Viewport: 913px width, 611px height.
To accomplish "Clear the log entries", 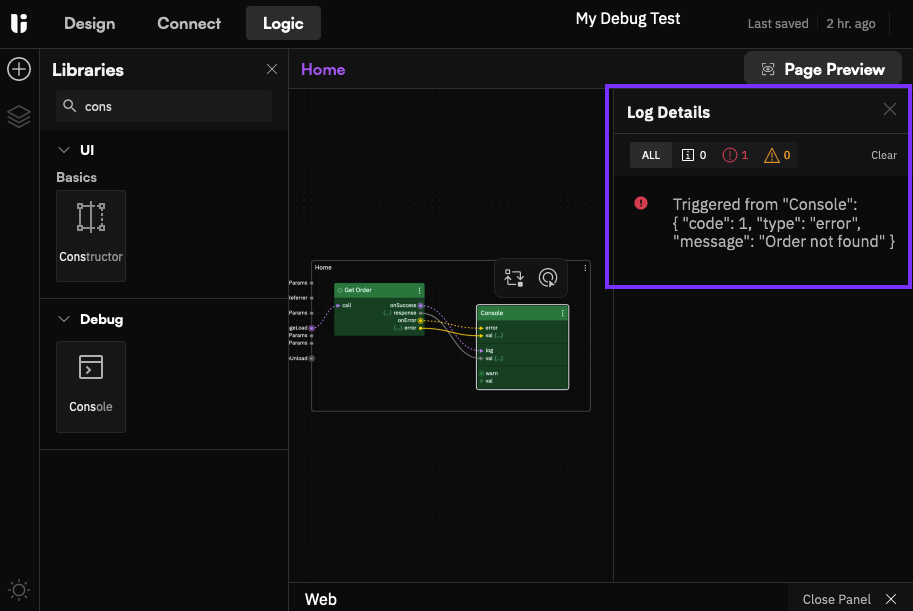I will [x=883, y=155].
